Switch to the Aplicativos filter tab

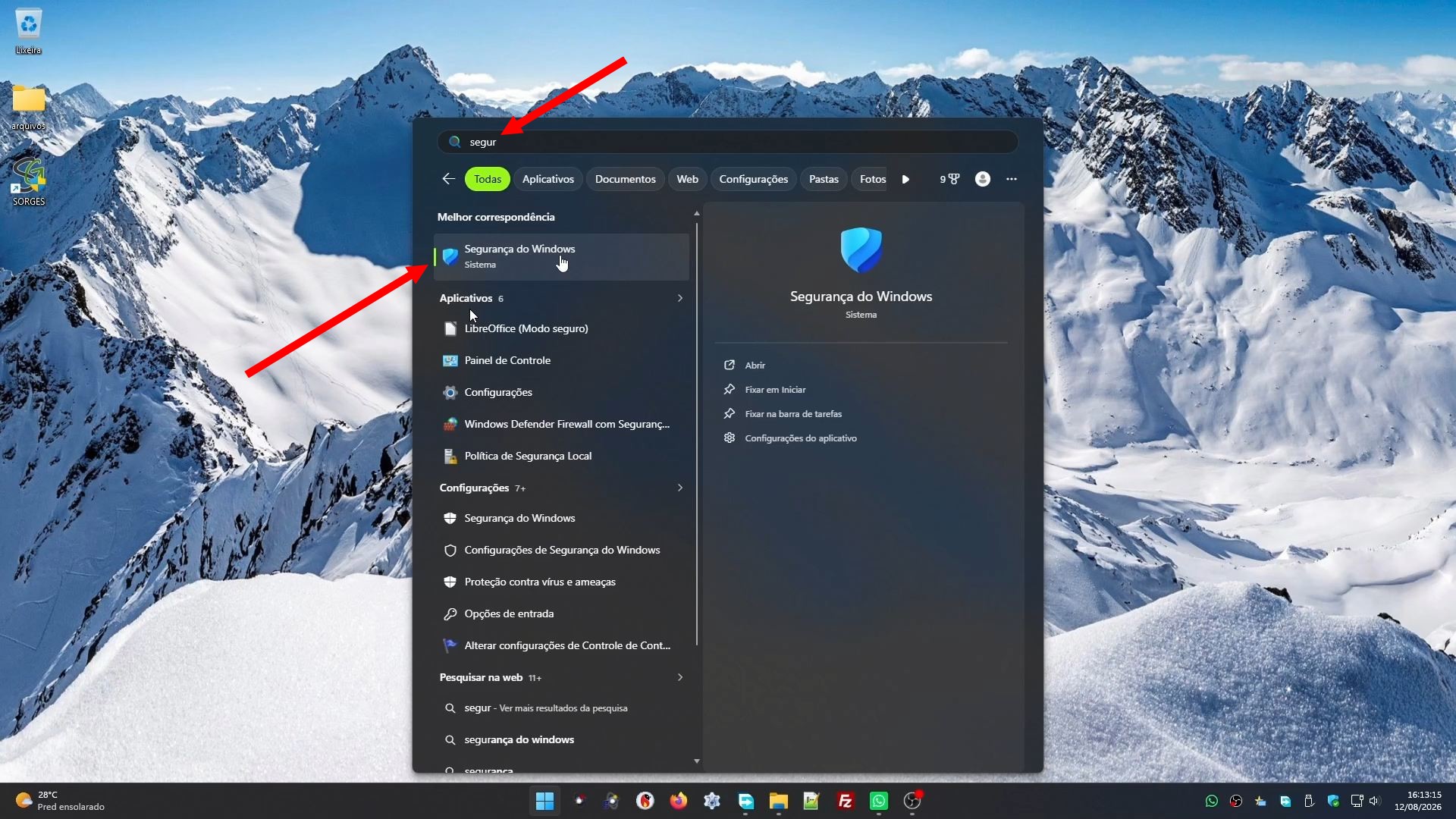pyautogui.click(x=548, y=179)
